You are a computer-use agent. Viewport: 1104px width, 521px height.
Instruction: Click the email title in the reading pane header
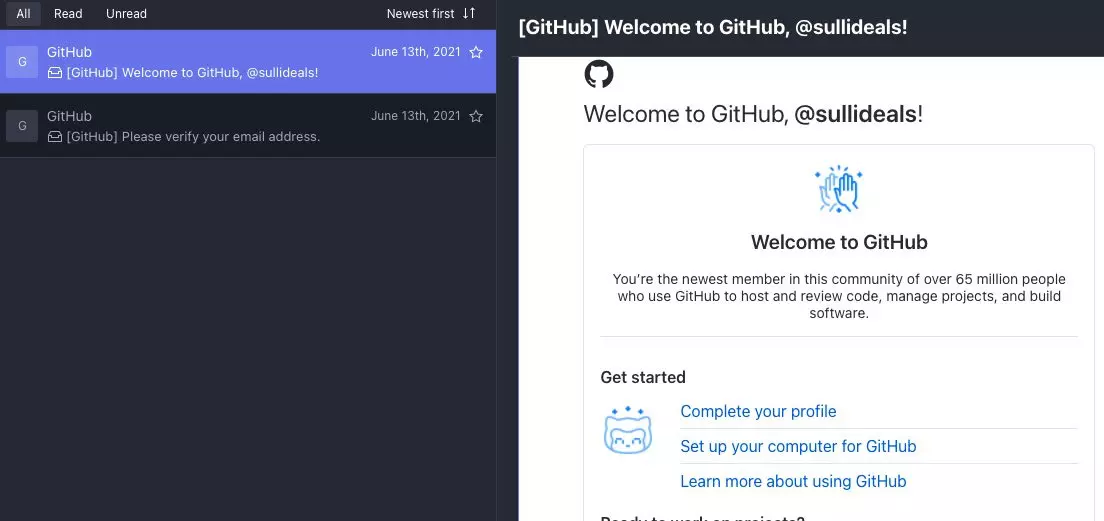[x=713, y=27]
